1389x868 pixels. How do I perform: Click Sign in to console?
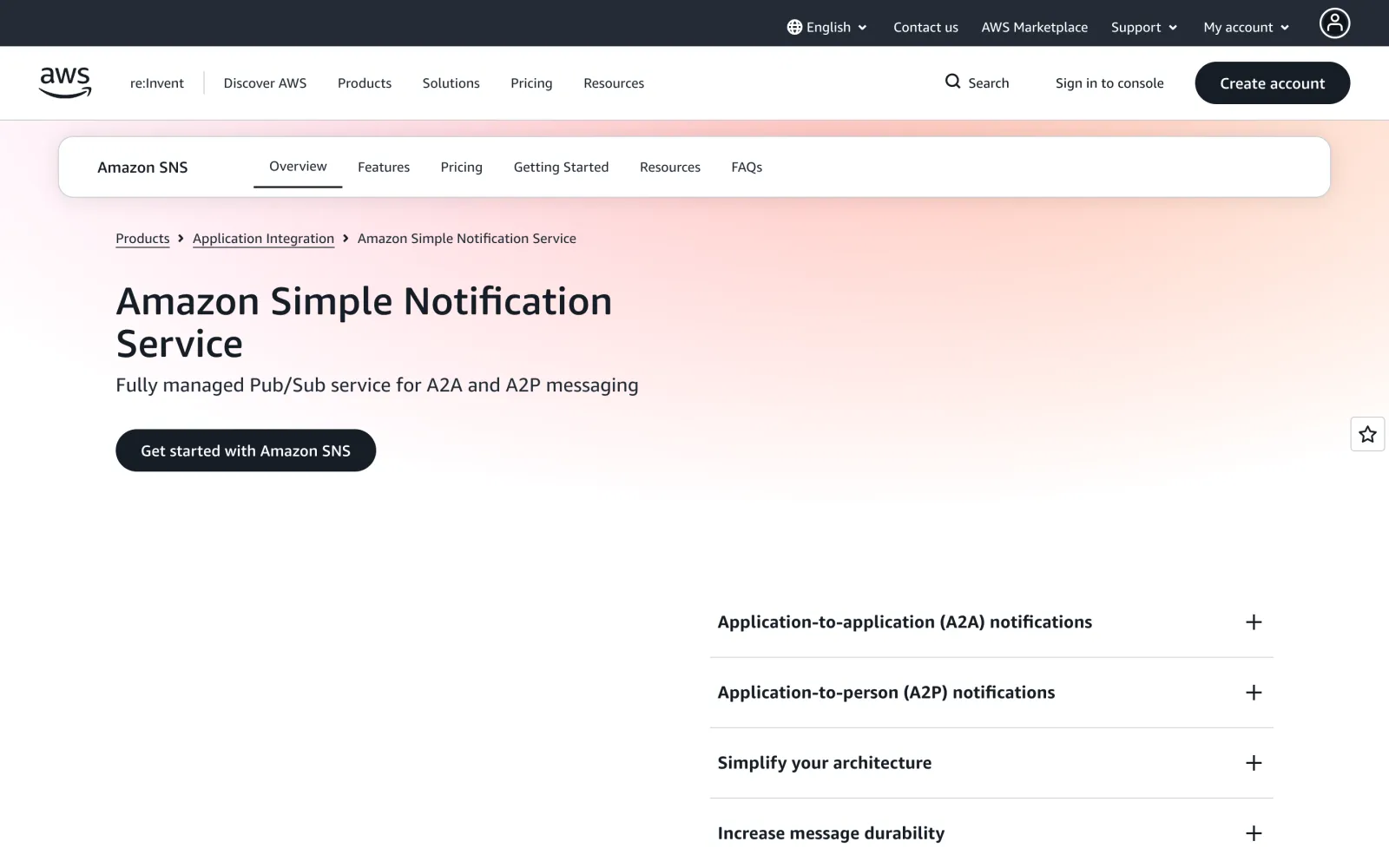point(1109,83)
